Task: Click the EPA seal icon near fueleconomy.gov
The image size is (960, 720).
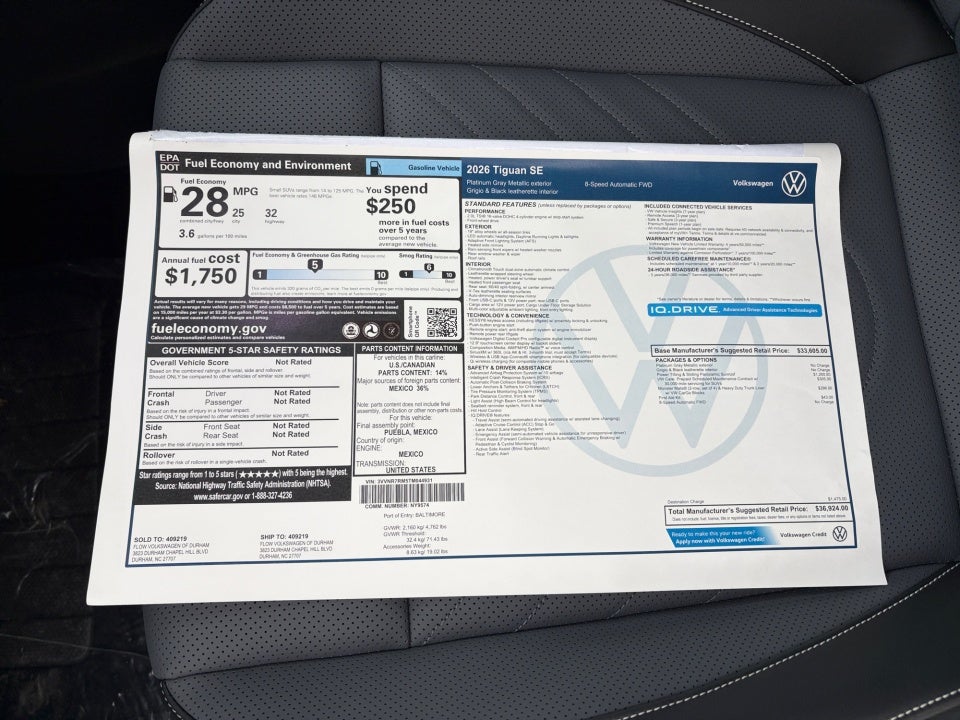Action: tap(352, 330)
